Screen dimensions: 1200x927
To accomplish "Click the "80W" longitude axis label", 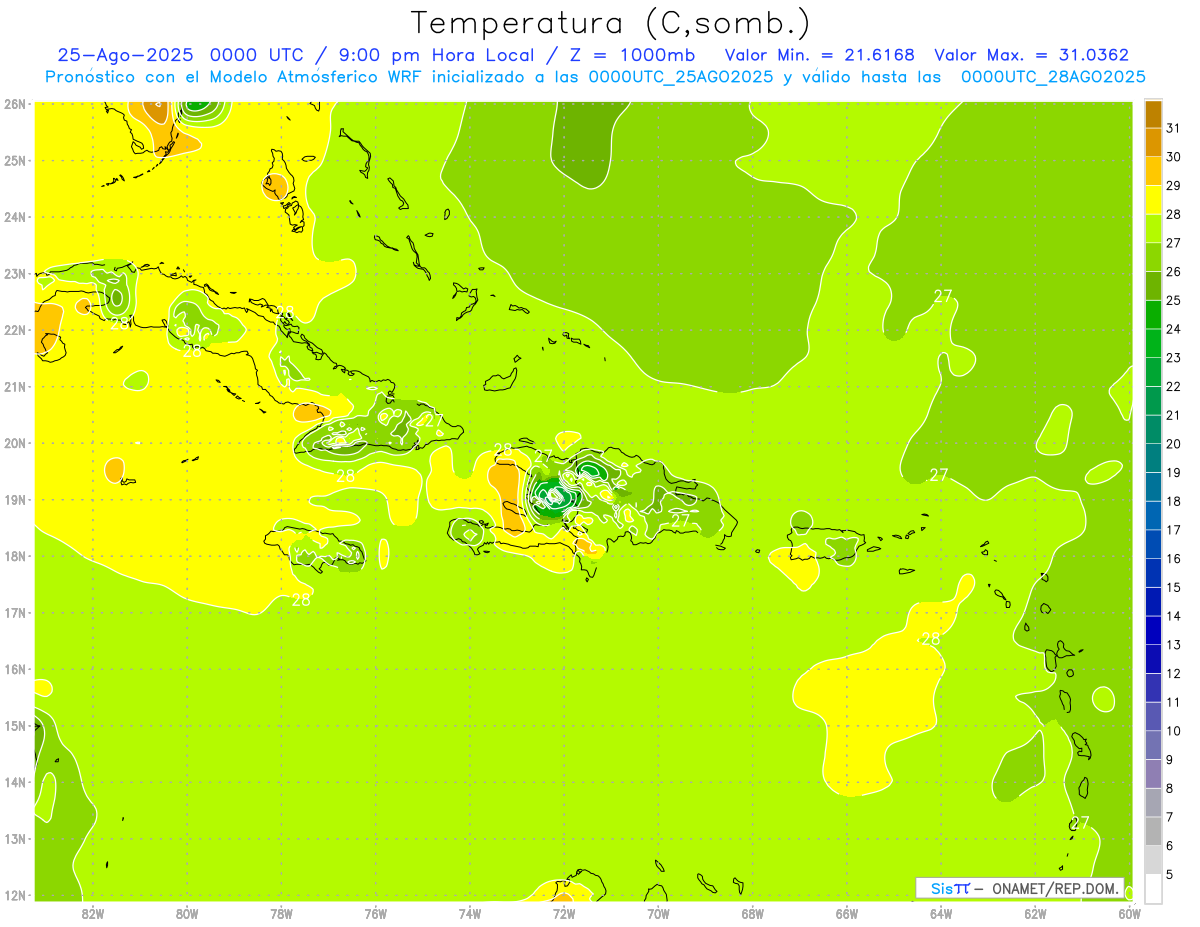I will [x=187, y=913].
